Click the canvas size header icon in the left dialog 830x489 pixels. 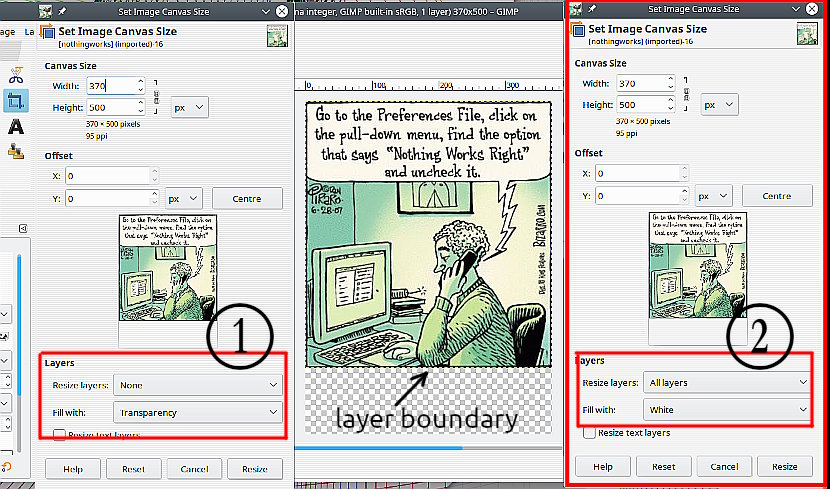(x=47, y=32)
